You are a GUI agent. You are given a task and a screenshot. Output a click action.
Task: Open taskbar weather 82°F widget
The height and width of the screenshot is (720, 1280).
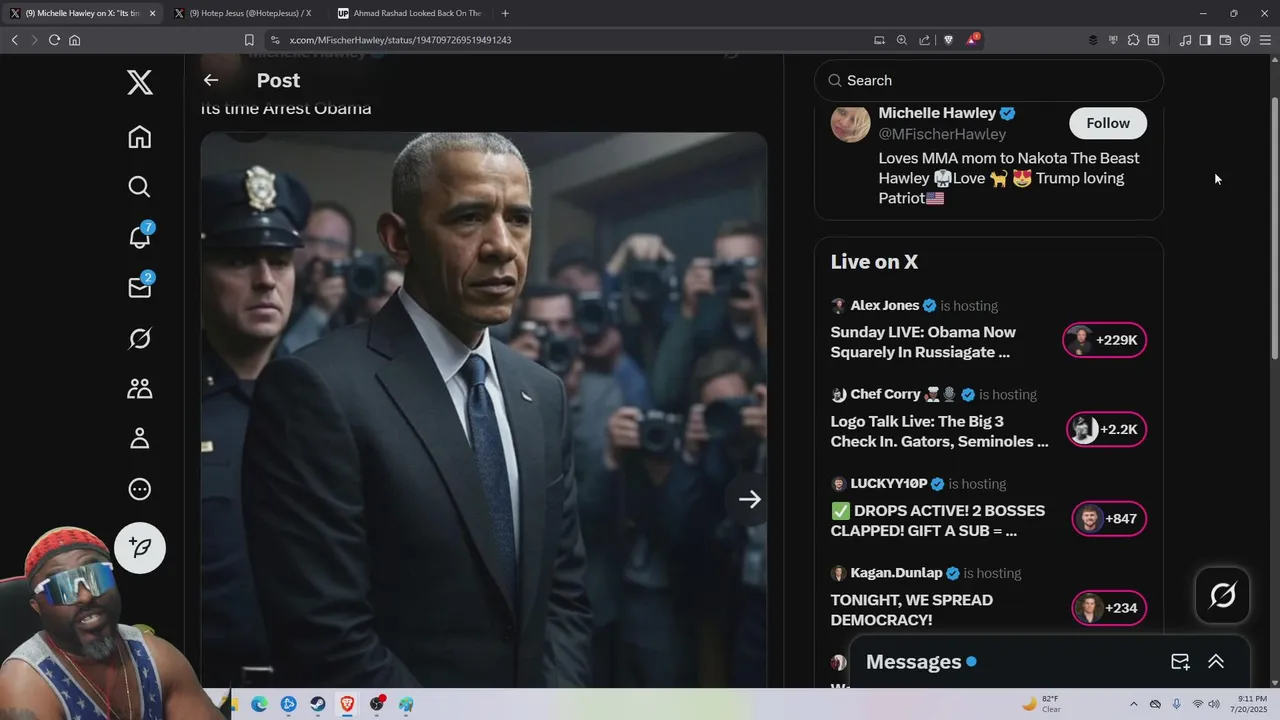(1042, 704)
